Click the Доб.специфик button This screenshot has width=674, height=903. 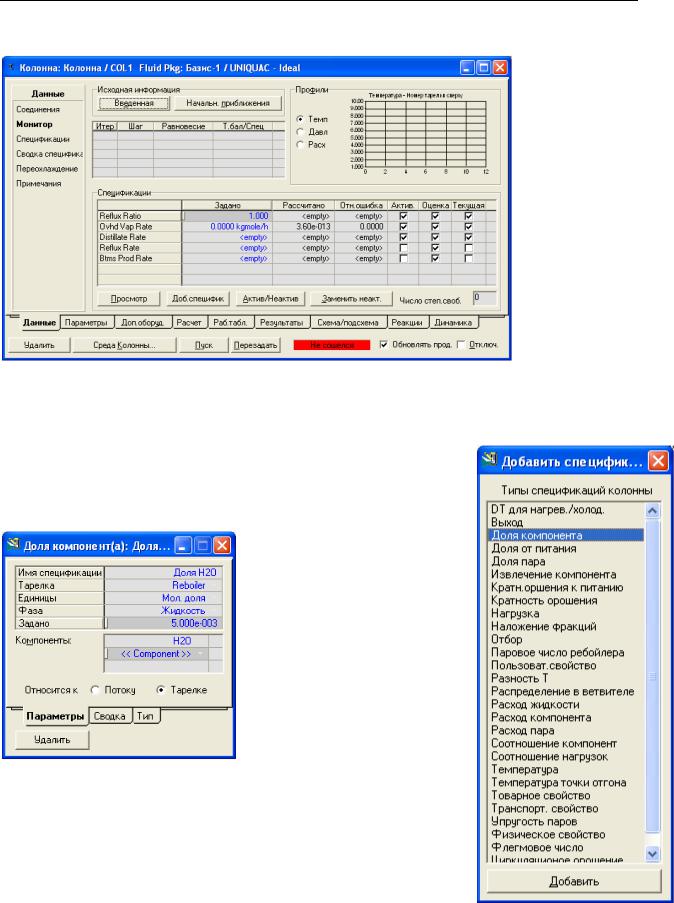199,299
